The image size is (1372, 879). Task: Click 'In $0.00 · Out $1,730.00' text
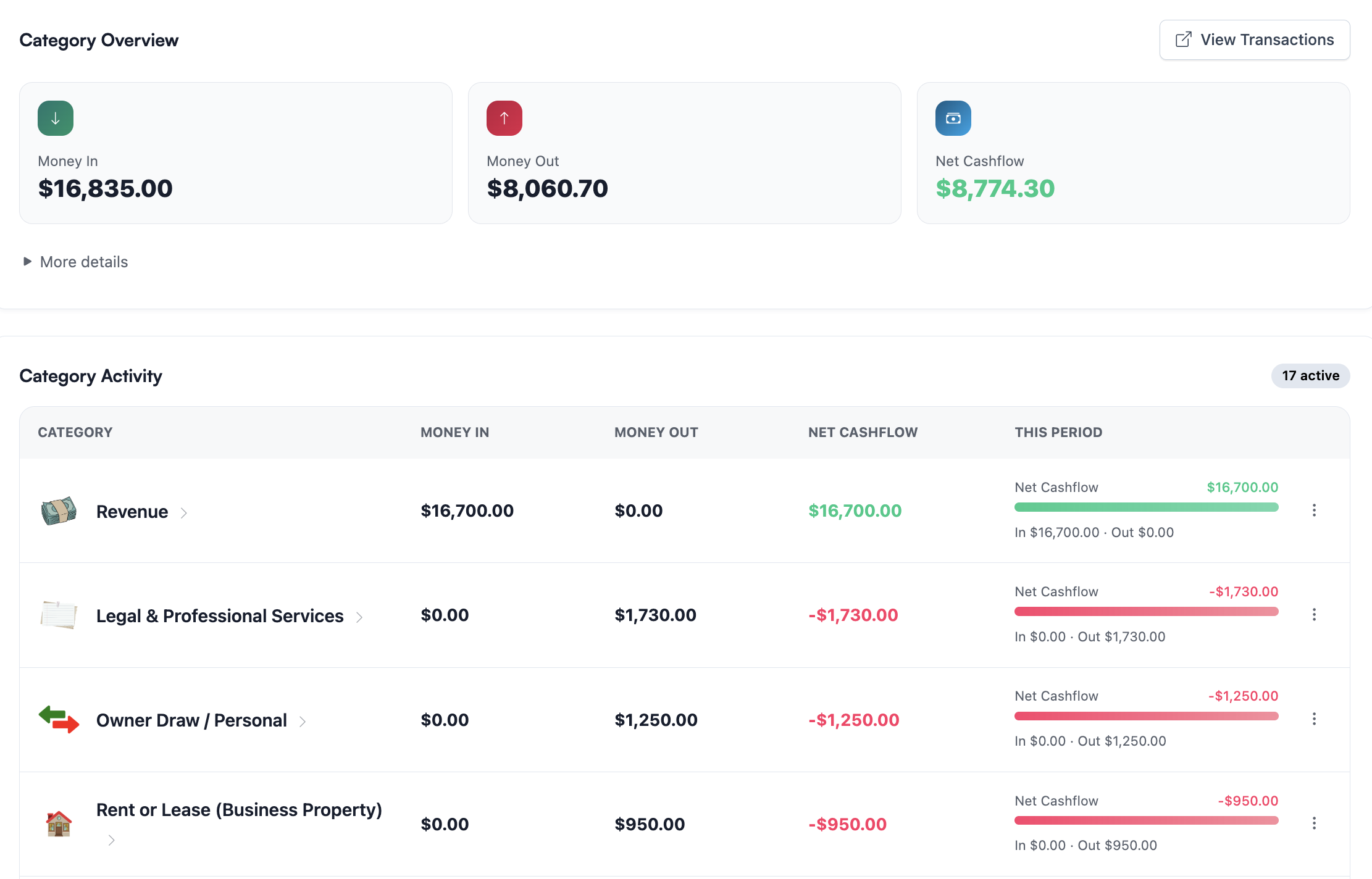tap(1090, 637)
